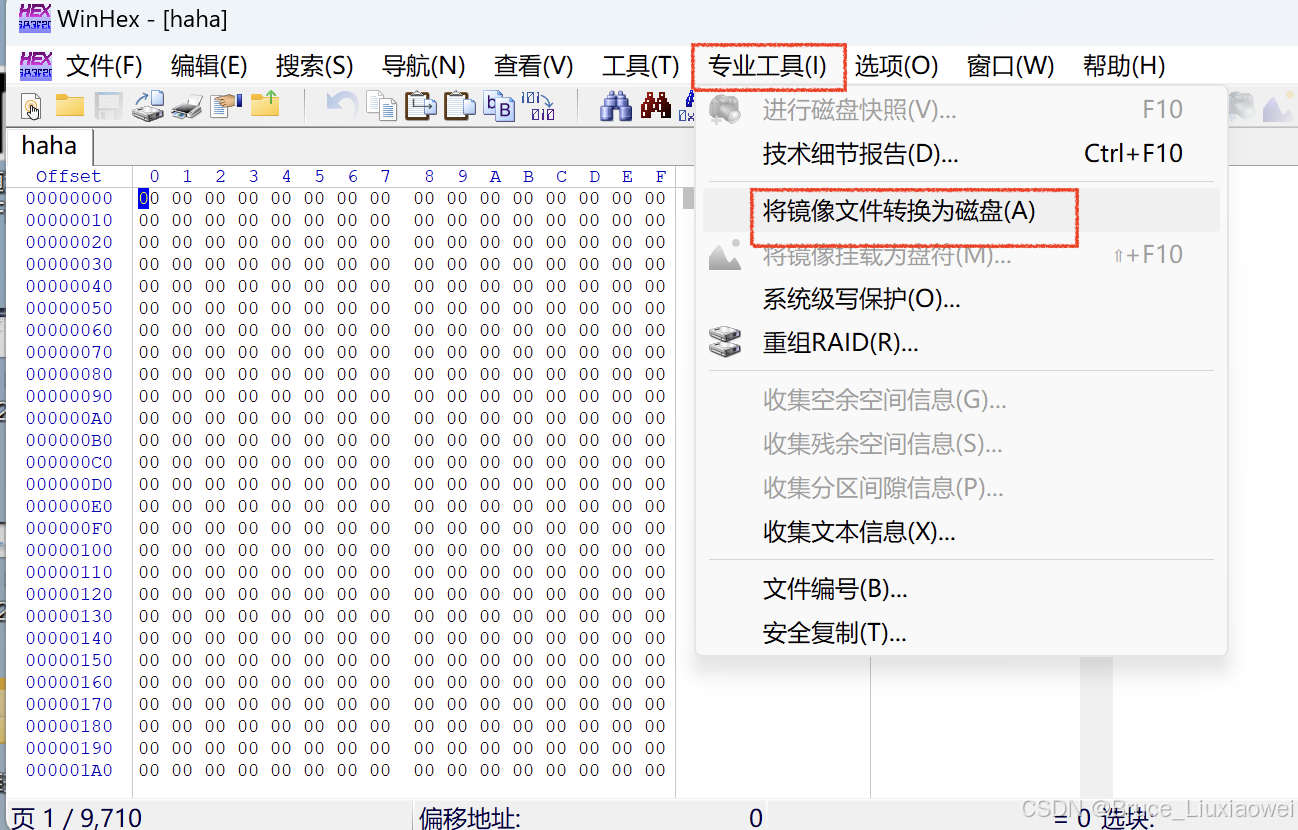Choose 系统级写保护(O)... entry
This screenshot has height=830, width=1298.
961,299
